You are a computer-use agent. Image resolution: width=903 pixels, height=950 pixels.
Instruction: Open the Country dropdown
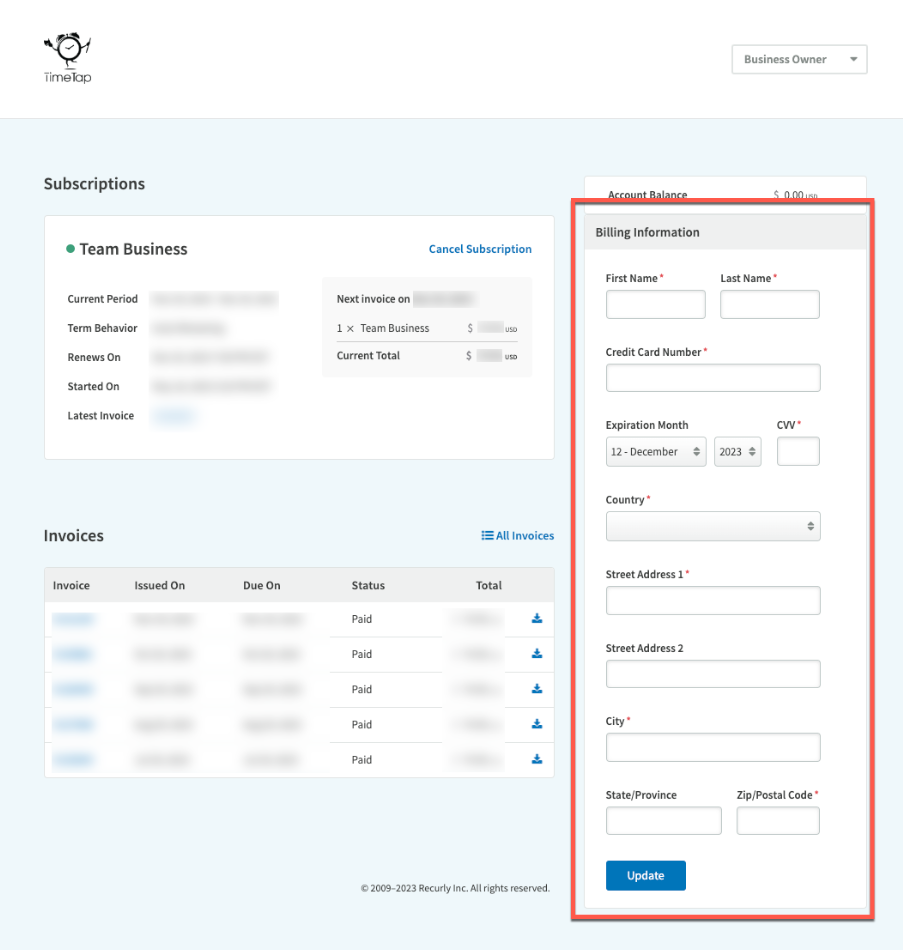[x=712, y=526]
